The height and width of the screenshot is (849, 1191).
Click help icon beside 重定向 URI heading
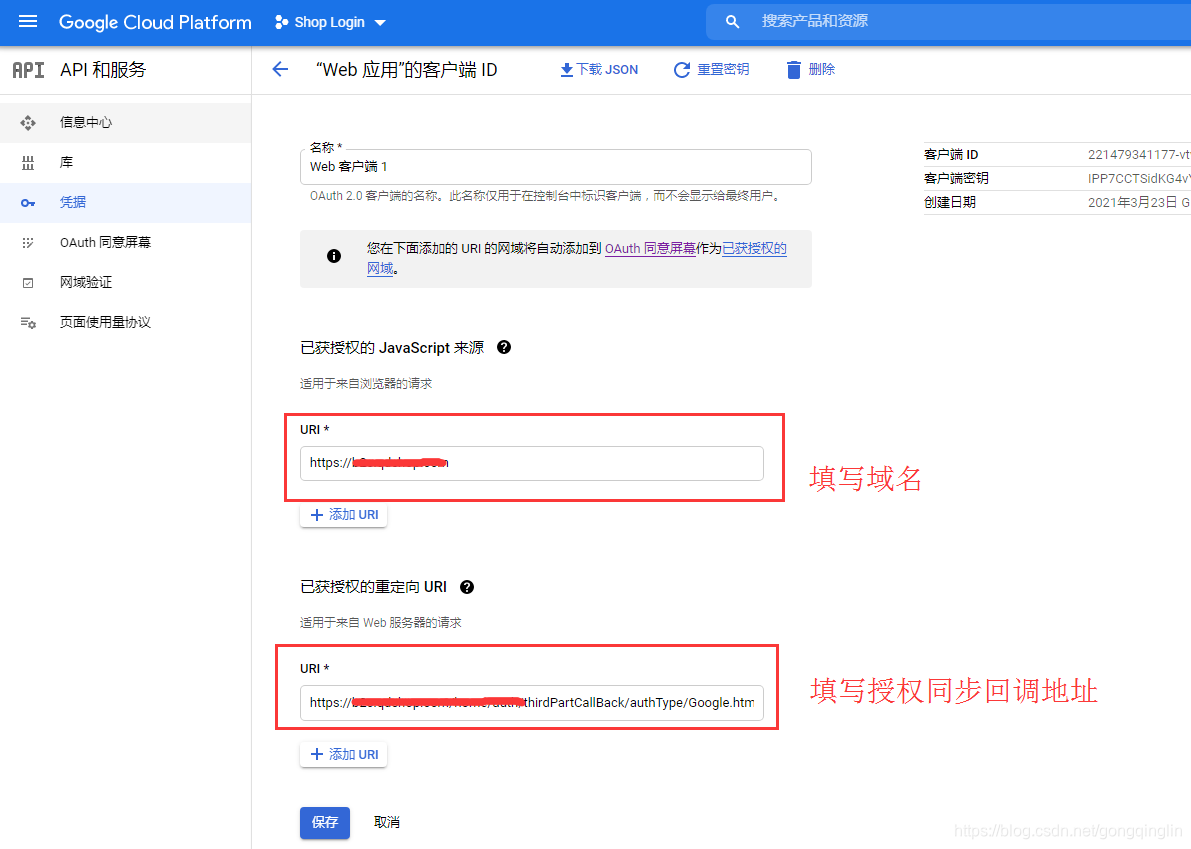[467, 587]
